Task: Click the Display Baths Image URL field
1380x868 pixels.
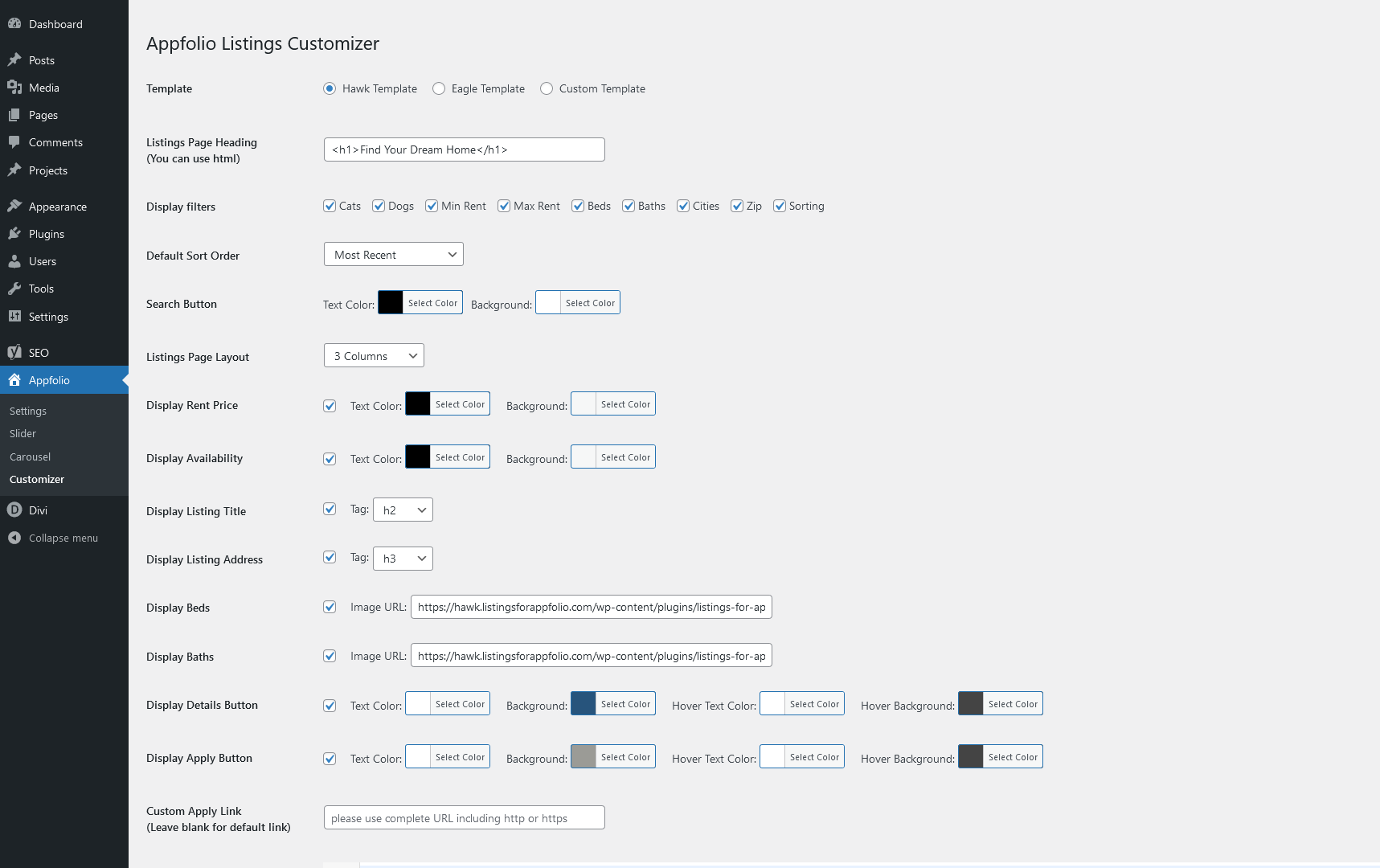Action: 592,656
